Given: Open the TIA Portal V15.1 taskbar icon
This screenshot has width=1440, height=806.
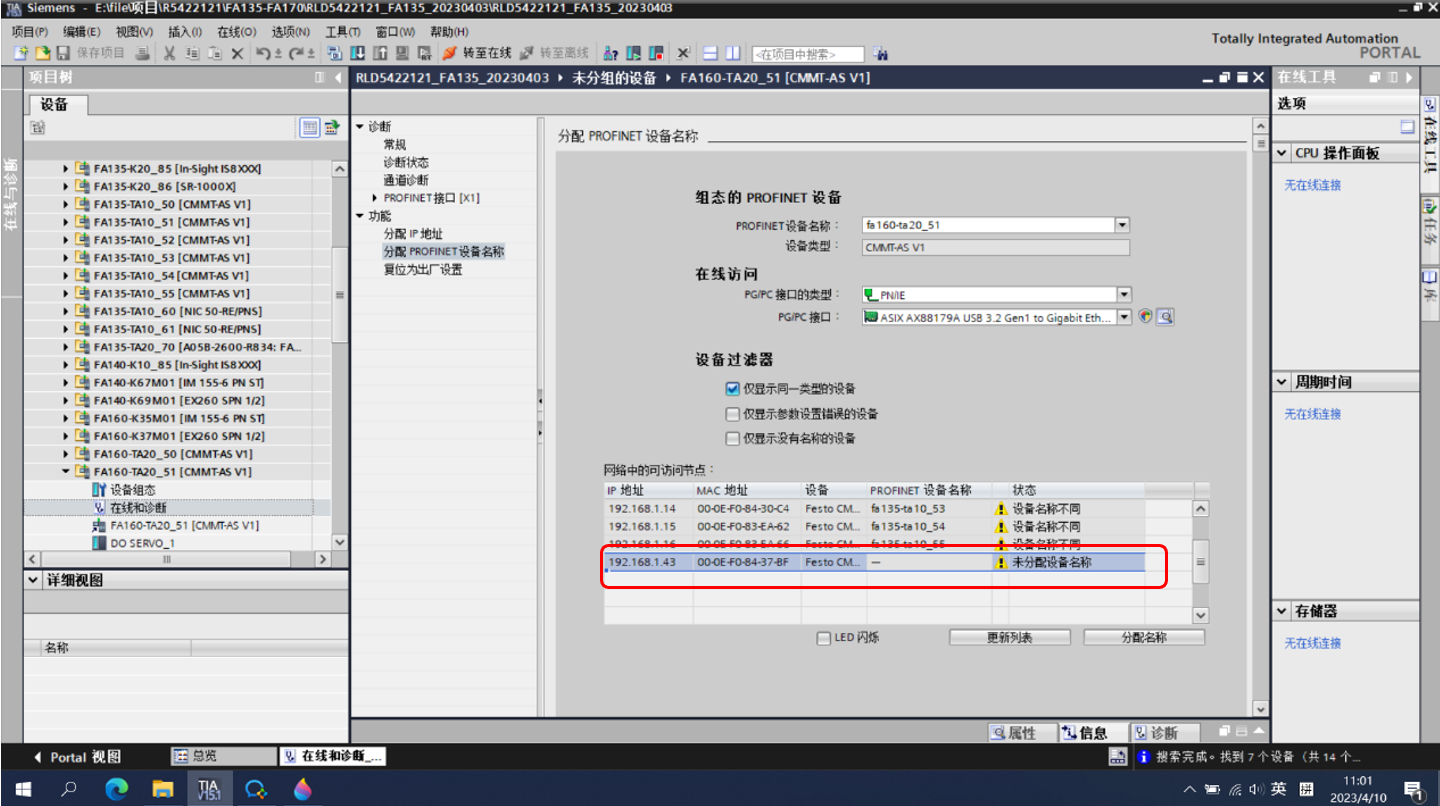Looking at the screenshot, I should tap(209, 789).
